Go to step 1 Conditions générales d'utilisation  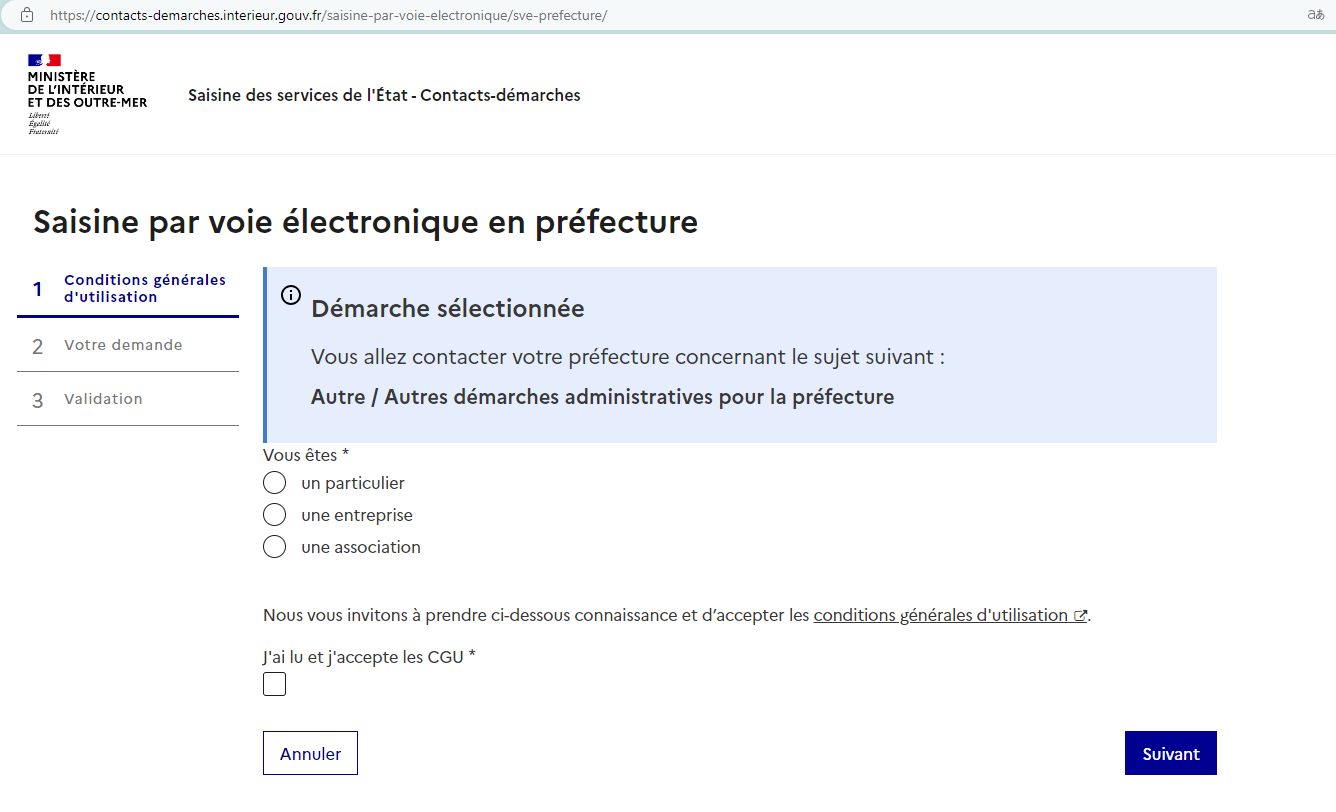(x=128, y=289)
